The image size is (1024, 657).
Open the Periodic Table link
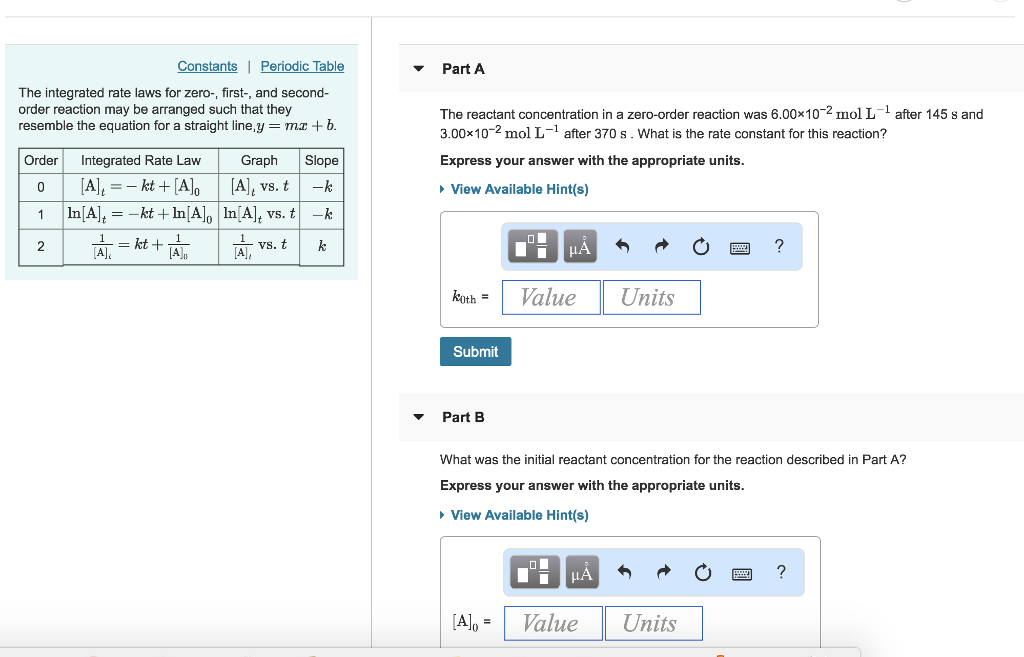point(302,66)
